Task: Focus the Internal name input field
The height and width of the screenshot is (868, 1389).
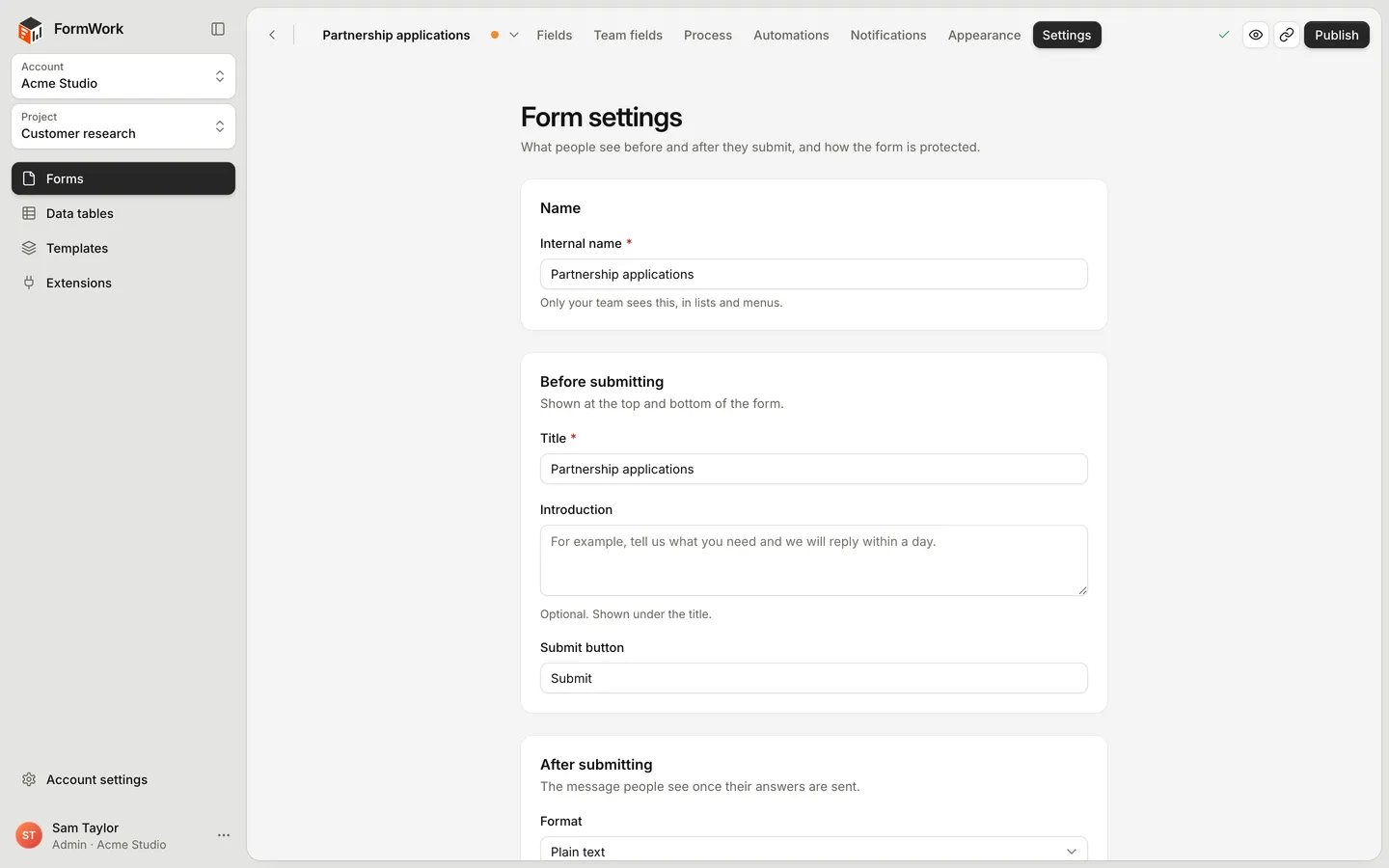Action: point(814,274)
